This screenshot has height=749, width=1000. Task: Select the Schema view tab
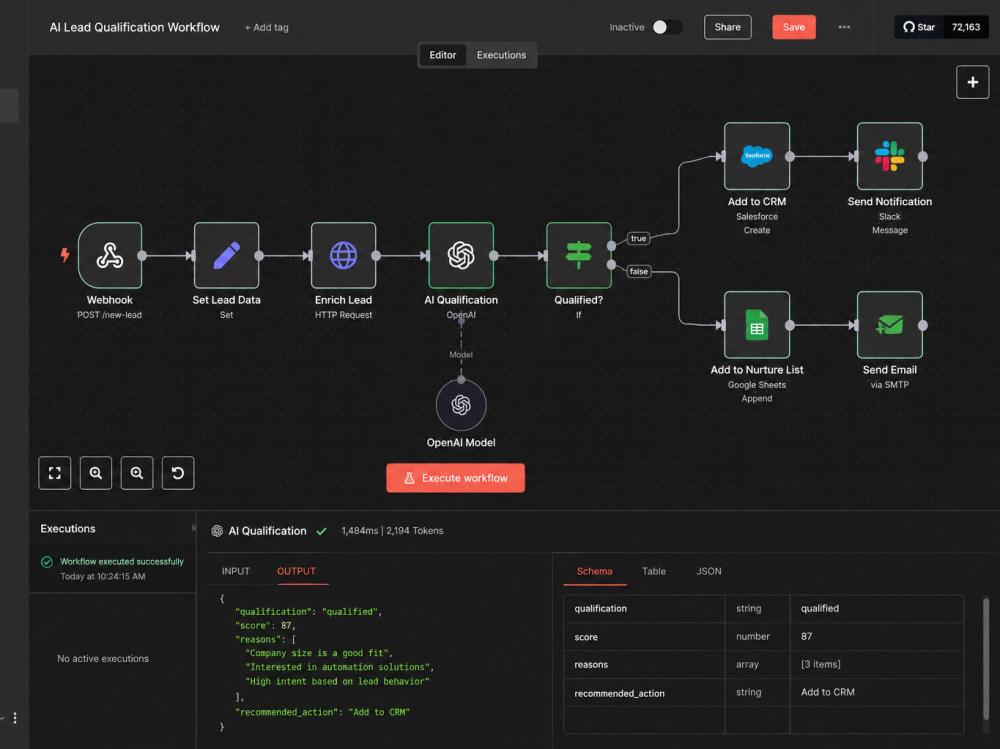point(594,571)
